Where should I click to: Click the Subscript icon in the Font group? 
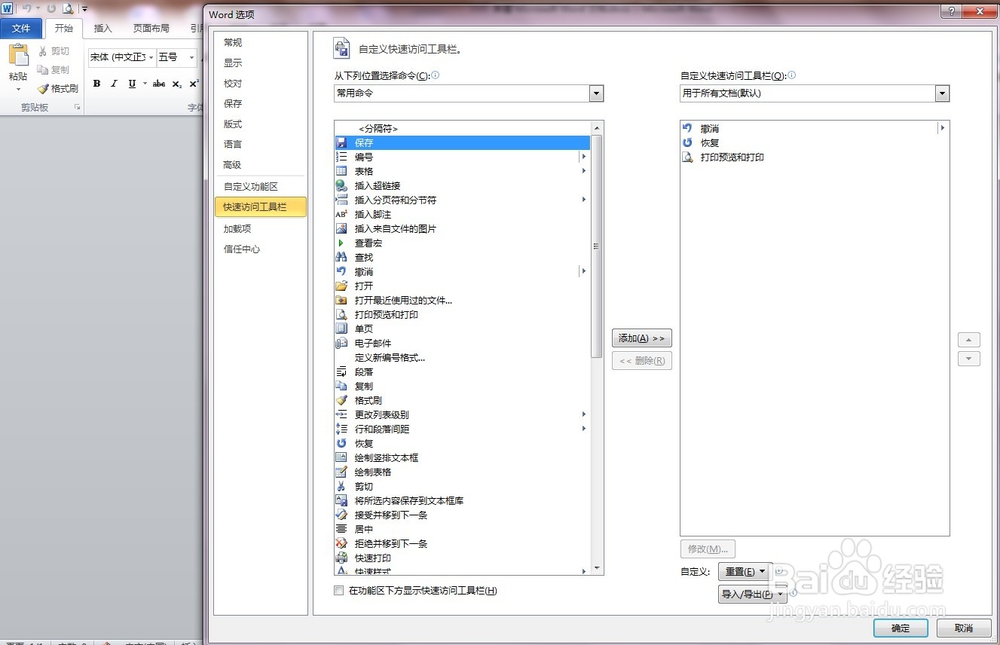pos(176,84)
